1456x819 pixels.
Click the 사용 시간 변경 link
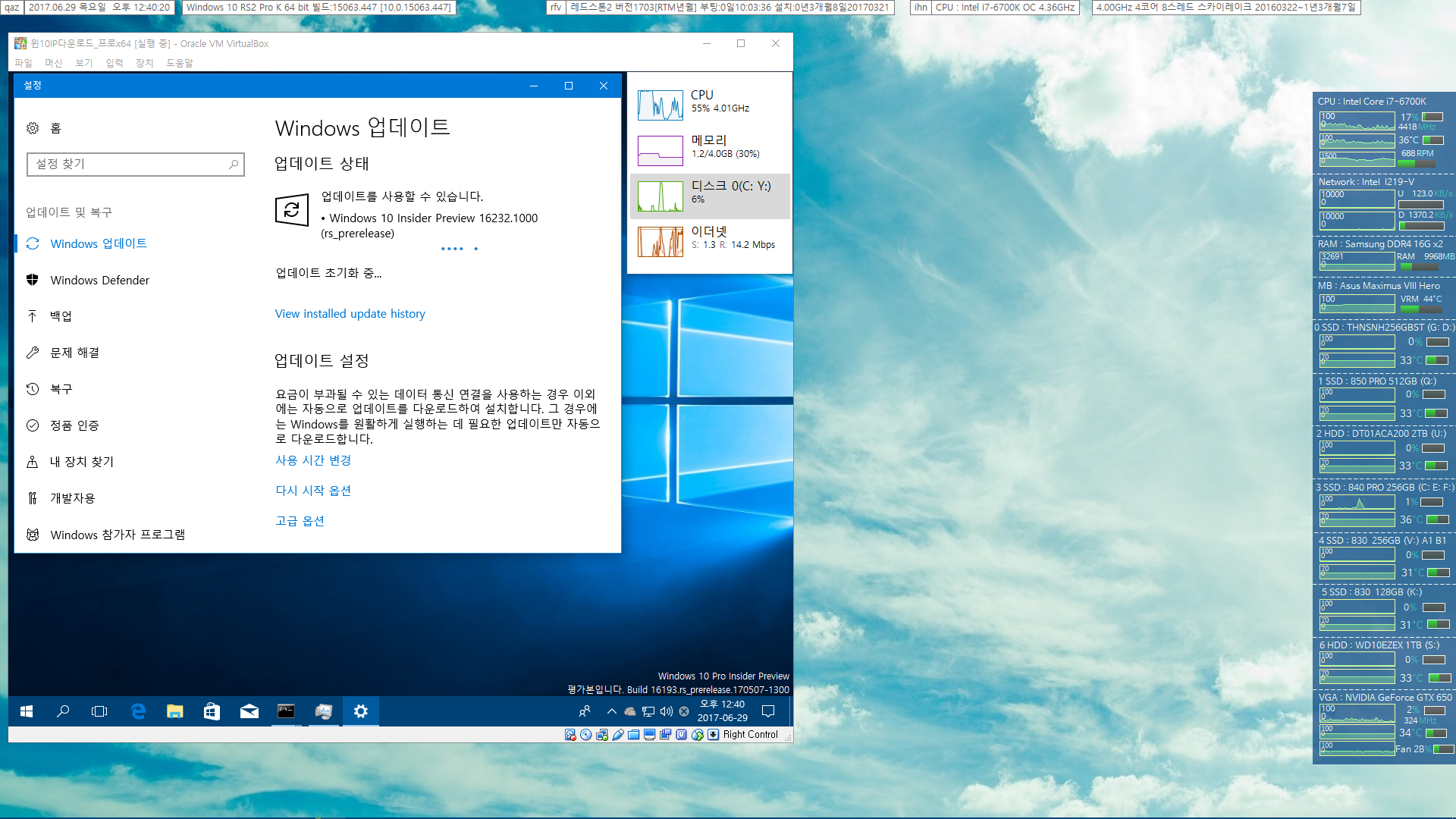click(x=313, y=460)
